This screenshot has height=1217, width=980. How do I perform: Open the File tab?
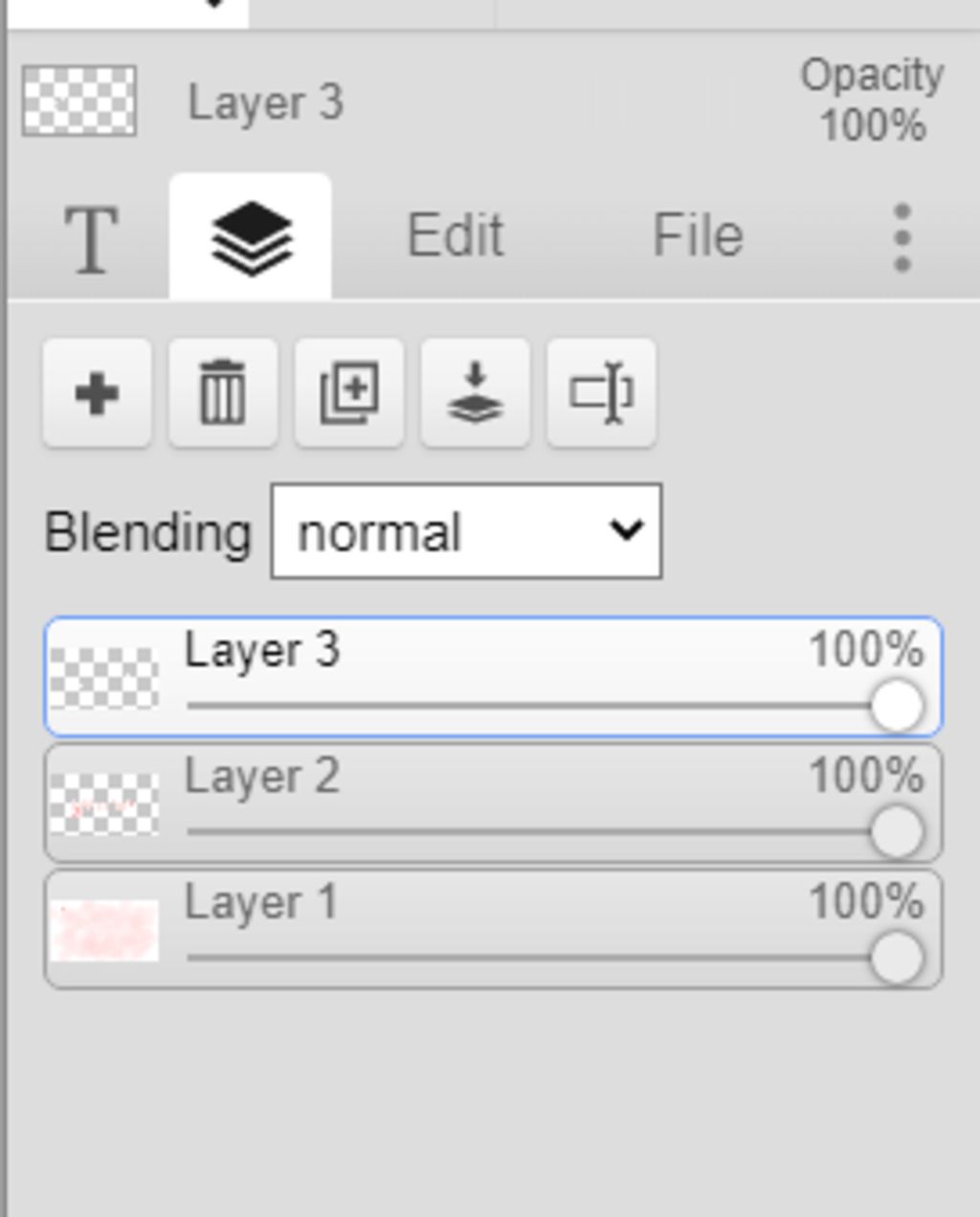pos(698,235)
